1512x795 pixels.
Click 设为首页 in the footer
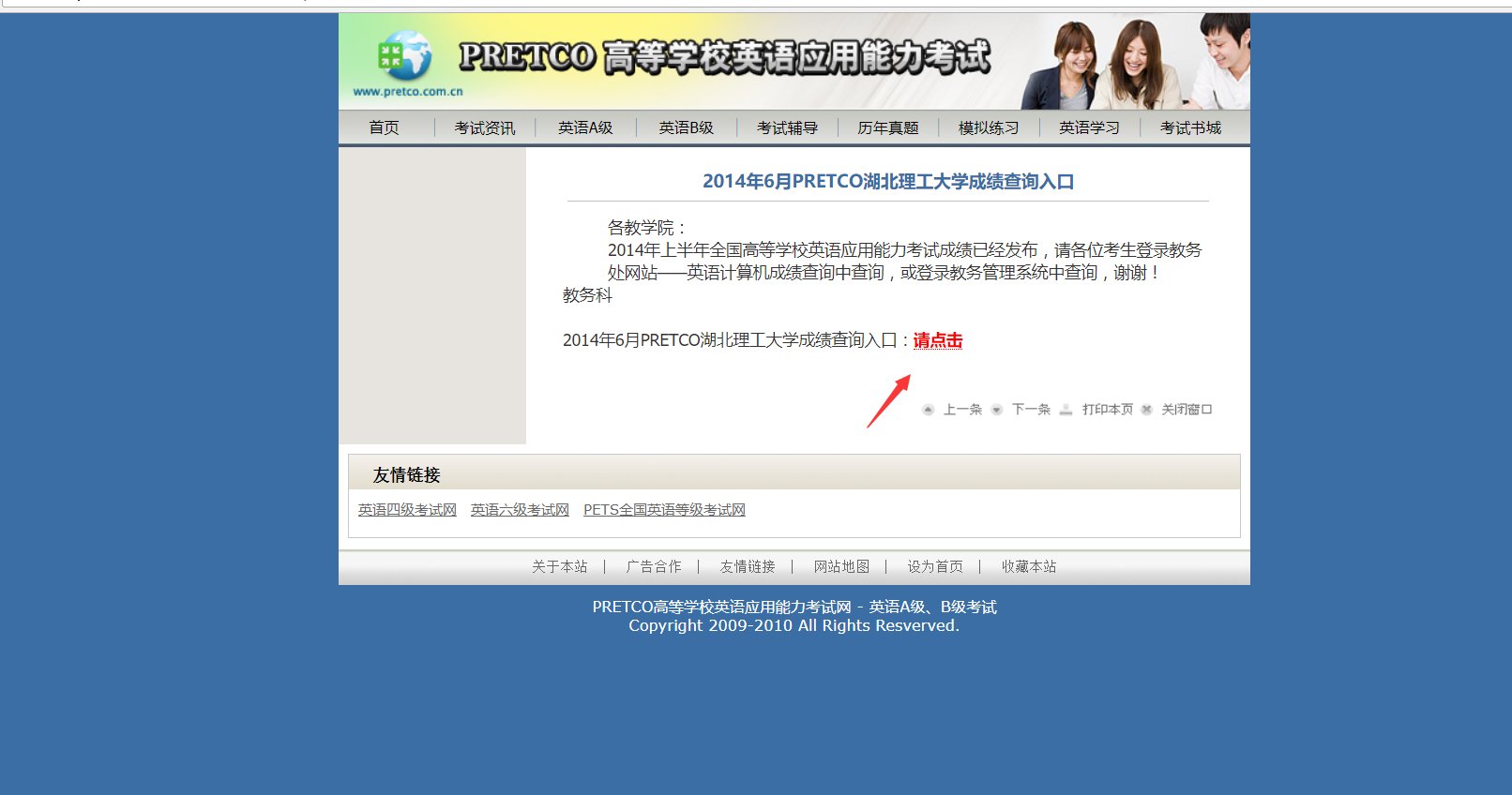click(935, 566)
